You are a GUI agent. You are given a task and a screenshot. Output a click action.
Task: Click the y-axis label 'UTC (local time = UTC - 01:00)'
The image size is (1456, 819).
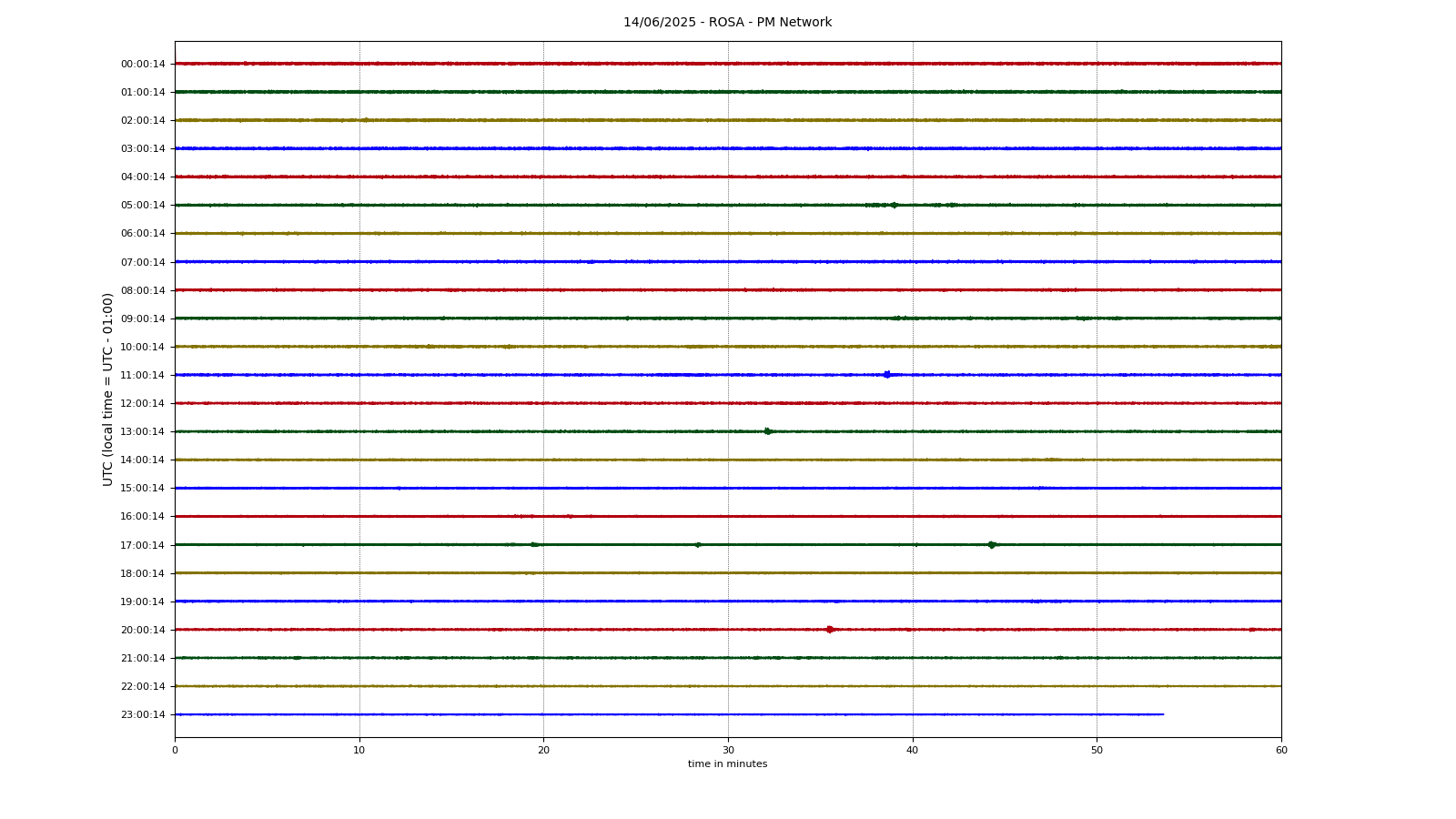[108, 389]
